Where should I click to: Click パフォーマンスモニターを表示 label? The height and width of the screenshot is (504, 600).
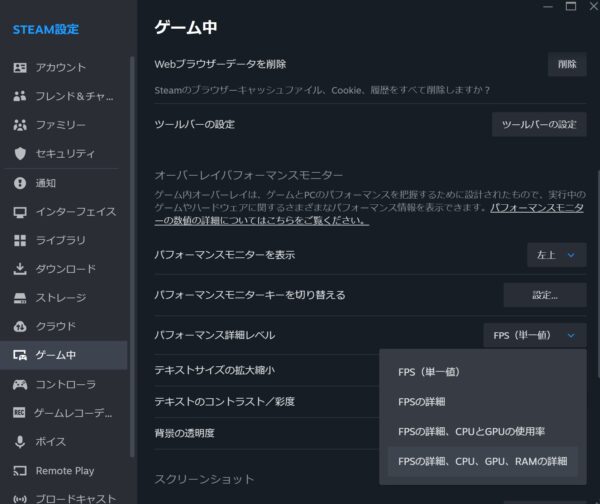click(x=225, y=255)
